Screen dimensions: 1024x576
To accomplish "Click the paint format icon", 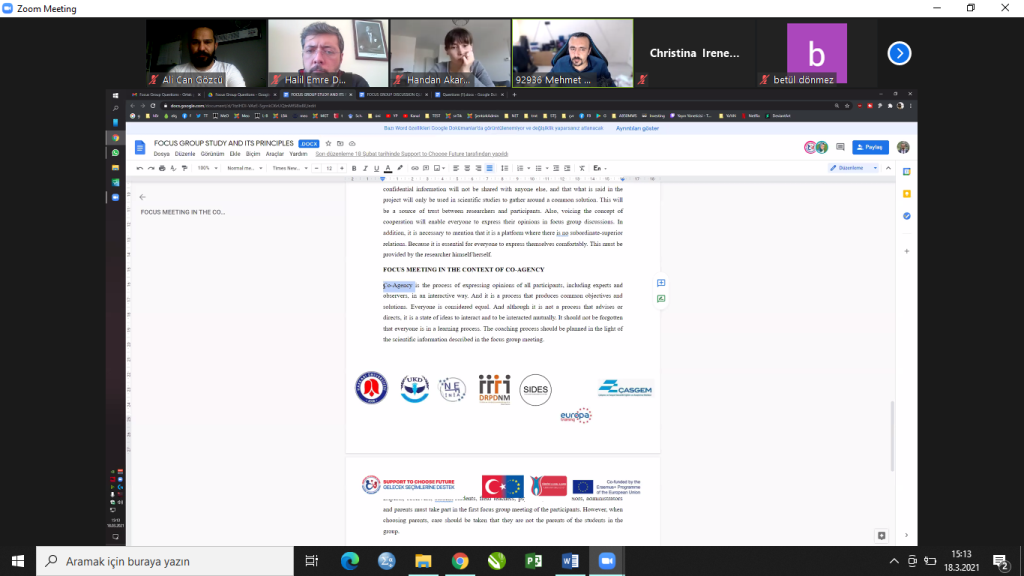I will (184, 168).
